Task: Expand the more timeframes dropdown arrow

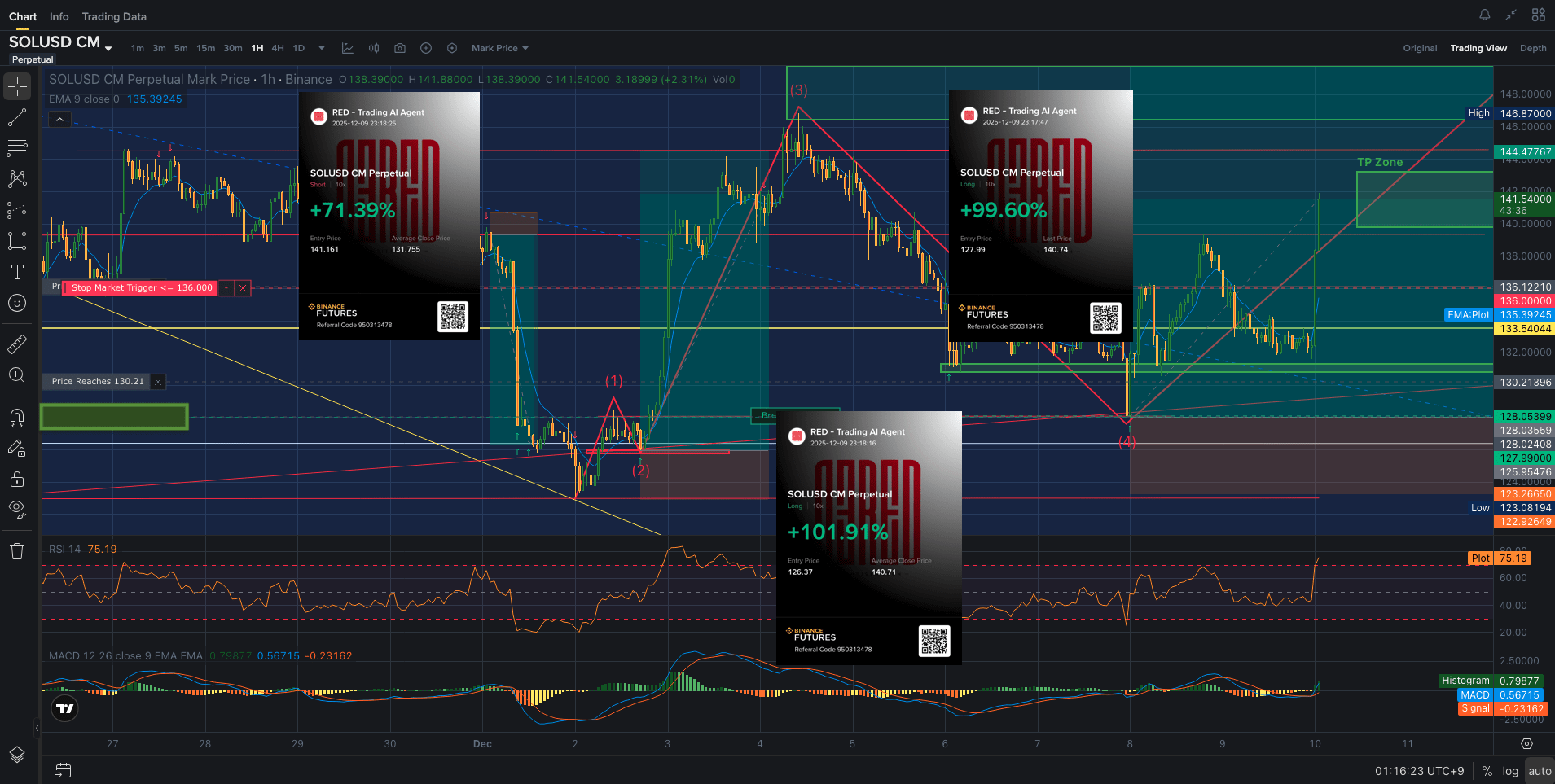Action: (x=322, y=48)
